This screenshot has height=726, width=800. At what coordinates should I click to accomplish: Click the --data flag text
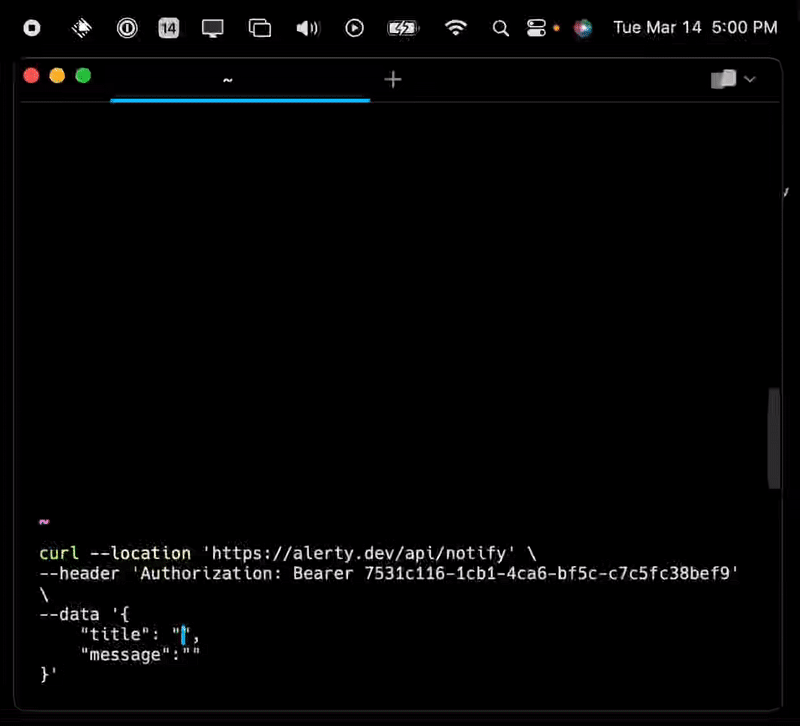(69, 614)
